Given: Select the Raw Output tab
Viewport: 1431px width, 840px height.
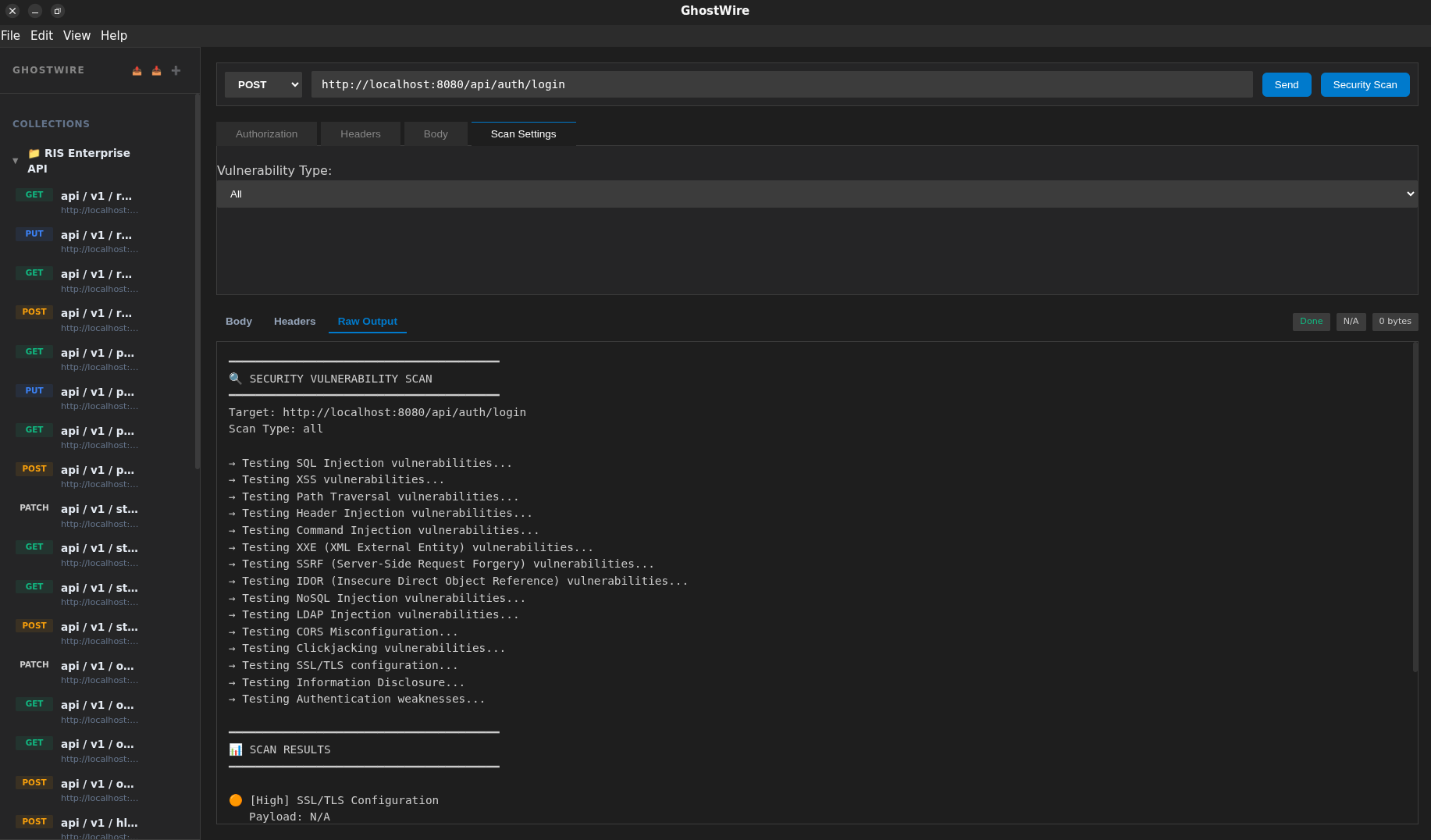Looking at the screenshot, I should click(368, 322).
